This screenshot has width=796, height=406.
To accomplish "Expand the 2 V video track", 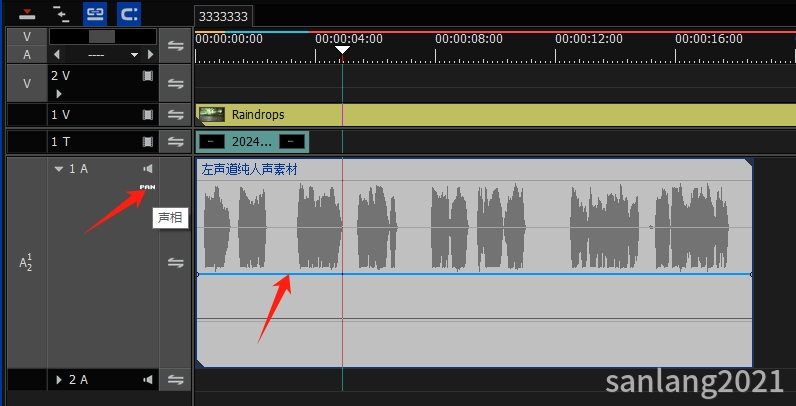I will tap(59, 93).
